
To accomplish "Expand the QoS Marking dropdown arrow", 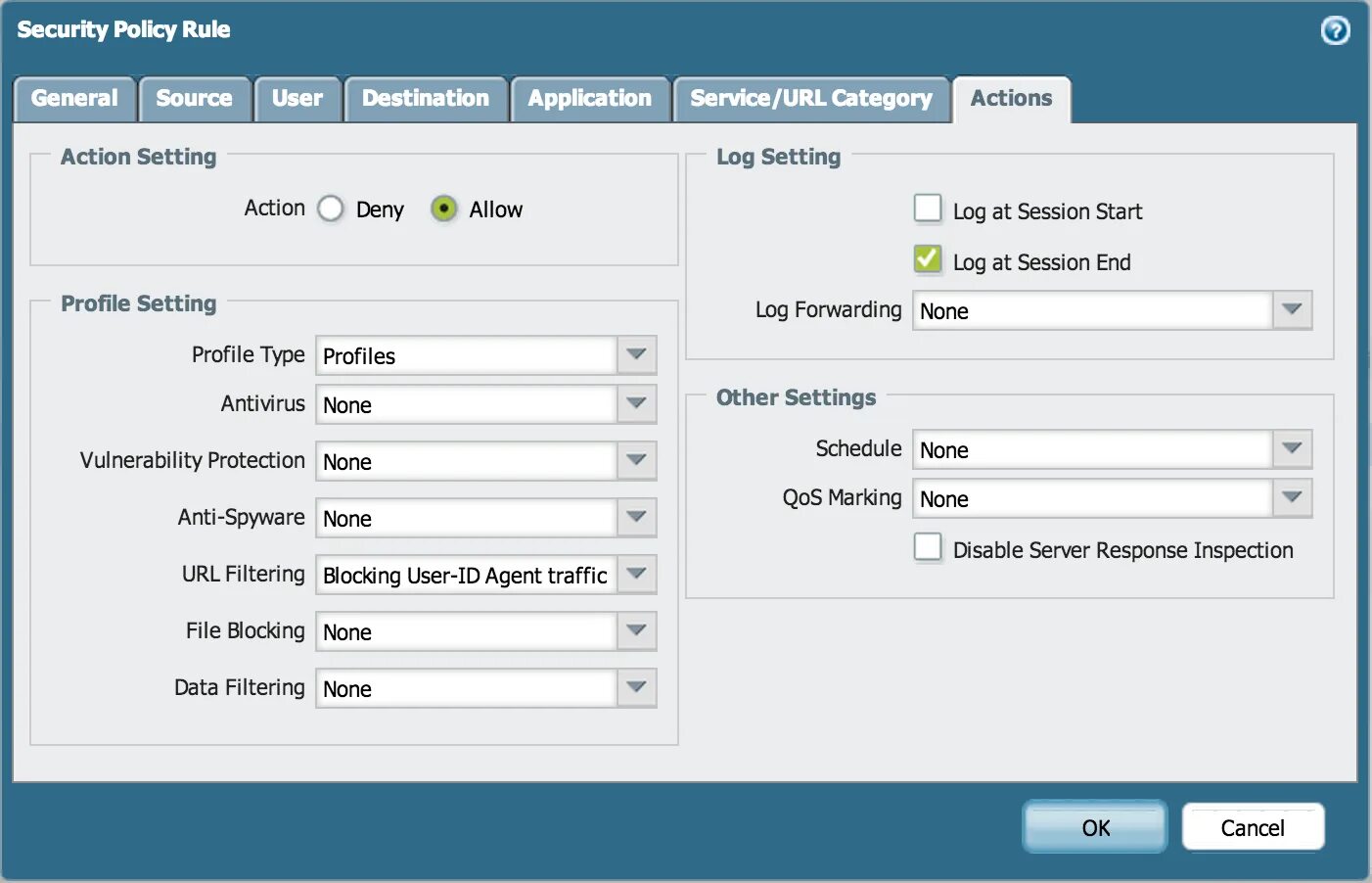I will [1292, 497].
